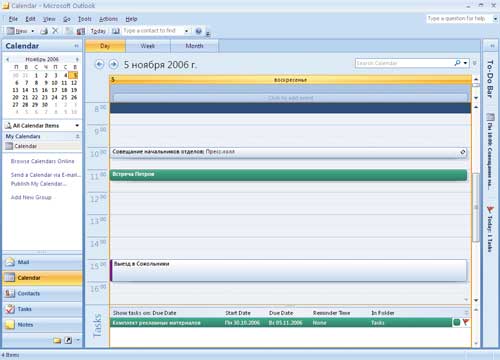Open the View menu
Image resolution: width=500 pixels, height=360 pixels.
click(49, 19)
